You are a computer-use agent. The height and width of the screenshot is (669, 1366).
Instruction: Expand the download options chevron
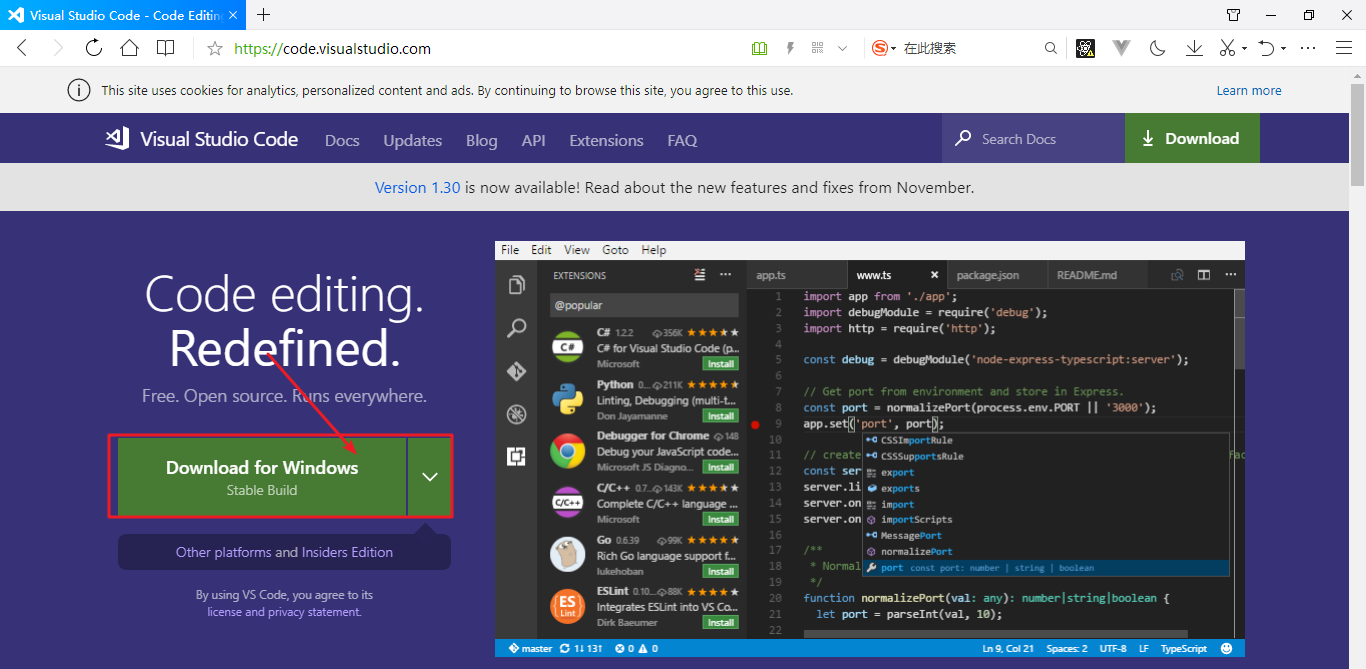[430, 476]
